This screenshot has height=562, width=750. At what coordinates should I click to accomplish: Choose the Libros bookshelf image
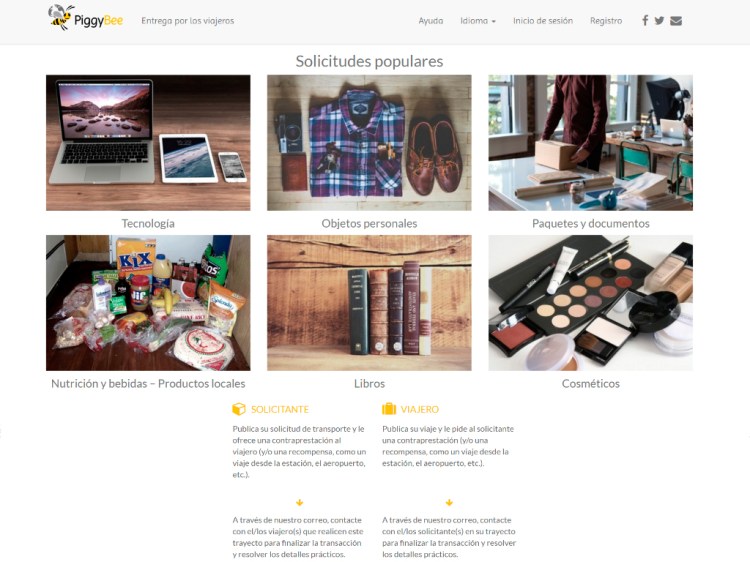pyautogui.click(x=369, y=303)
